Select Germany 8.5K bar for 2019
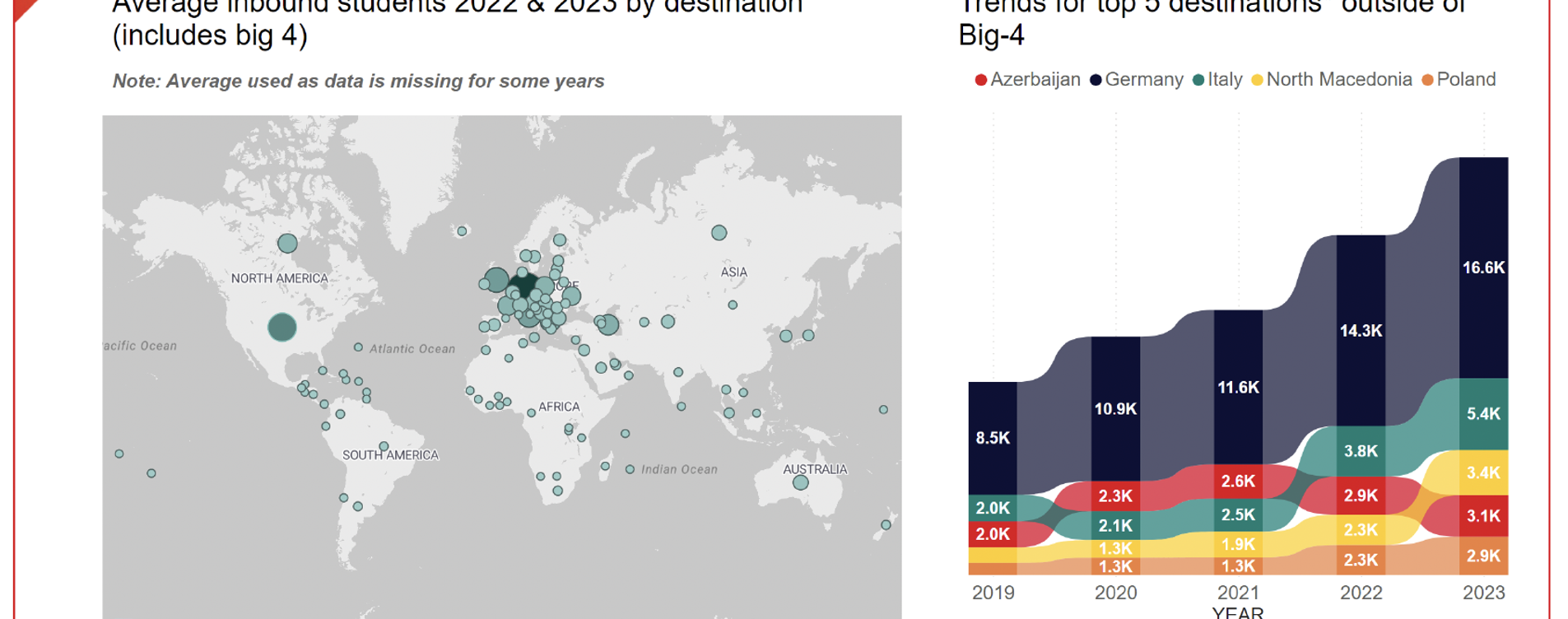1568x619 pixels. coord(993,438)
